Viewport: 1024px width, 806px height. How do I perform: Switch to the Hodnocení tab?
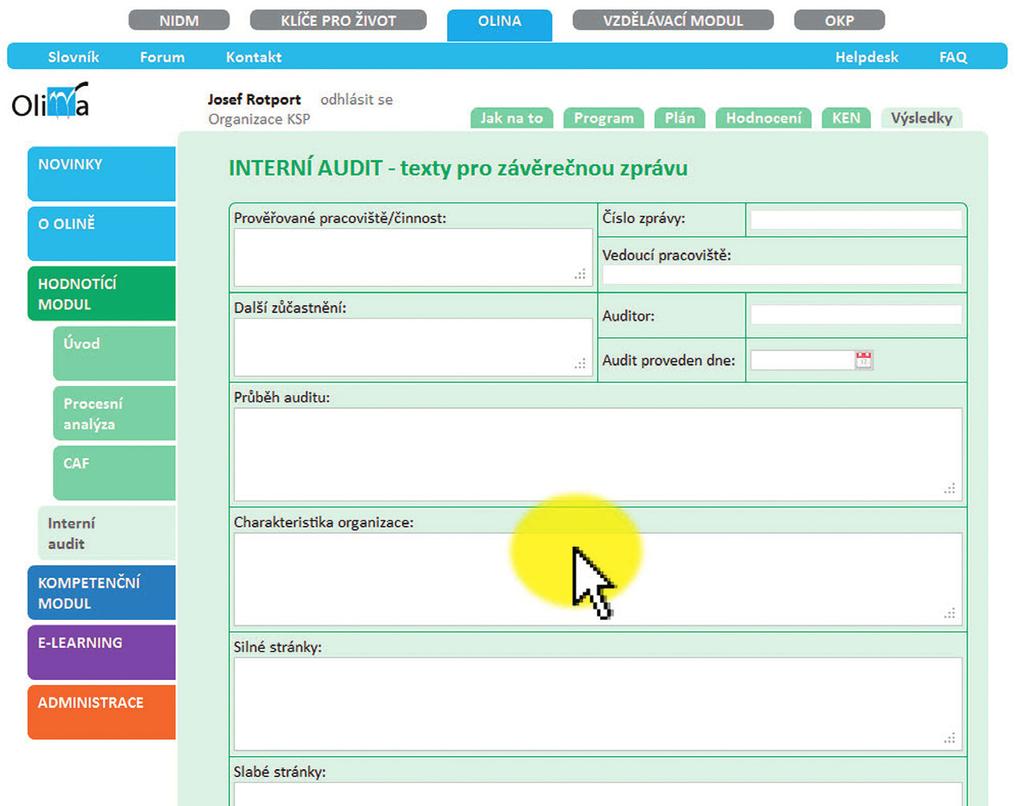pos(763,118)
